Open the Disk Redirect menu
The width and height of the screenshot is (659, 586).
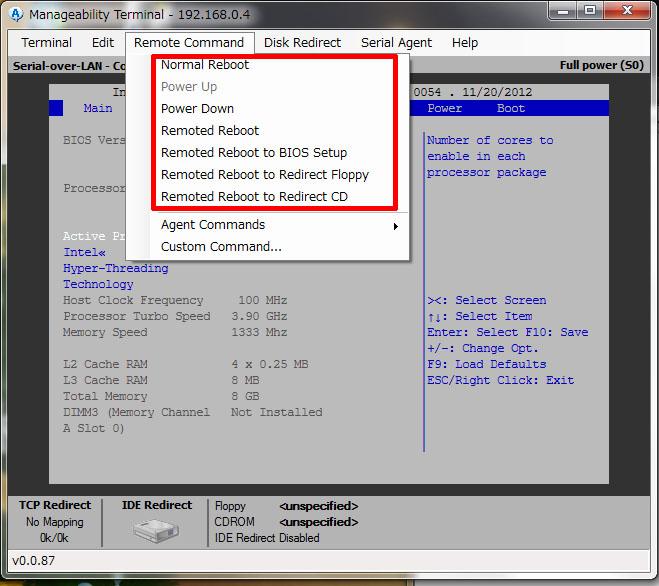pos(302,42)
